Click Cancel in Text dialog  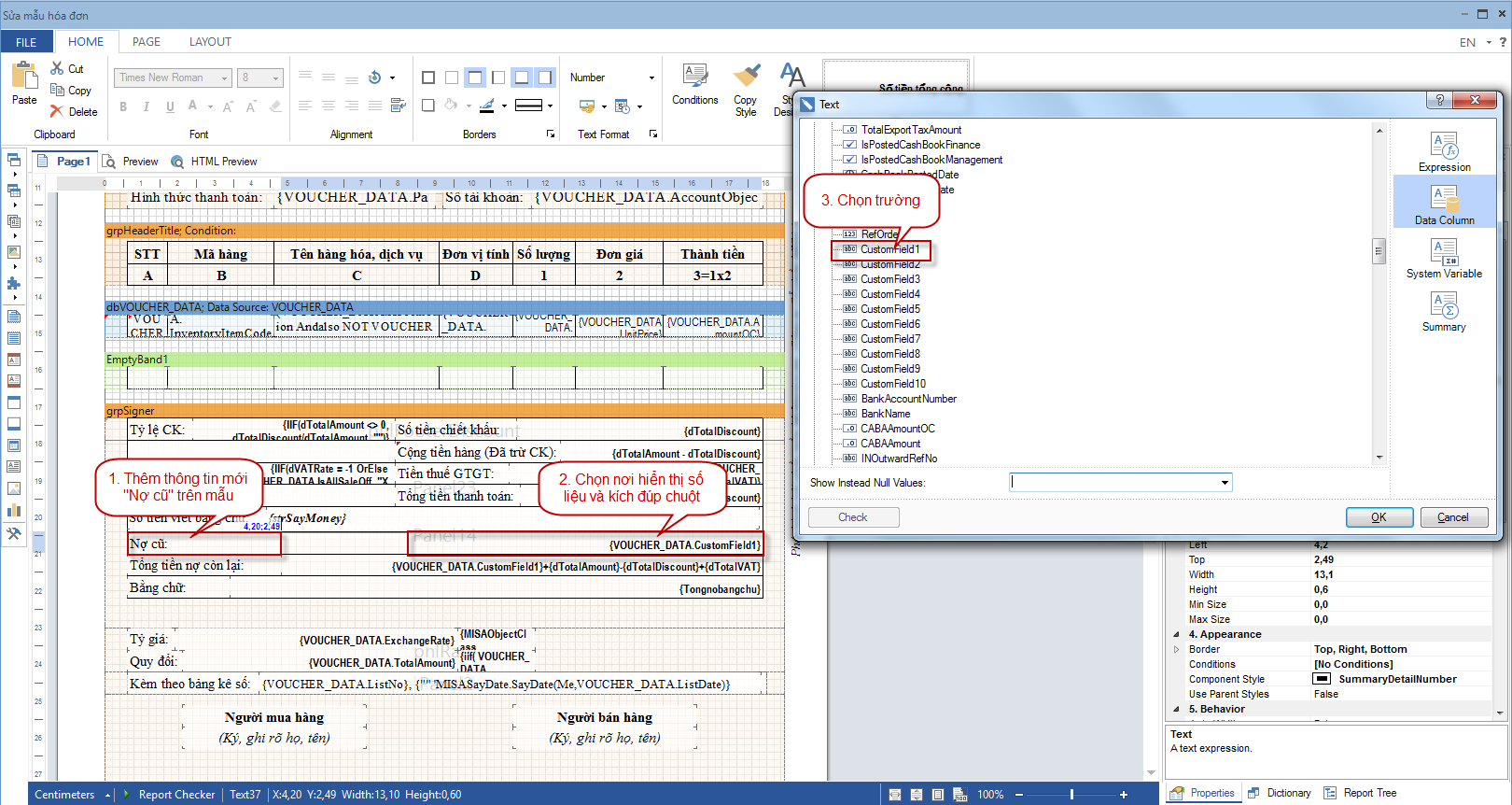coord(1454,517)
